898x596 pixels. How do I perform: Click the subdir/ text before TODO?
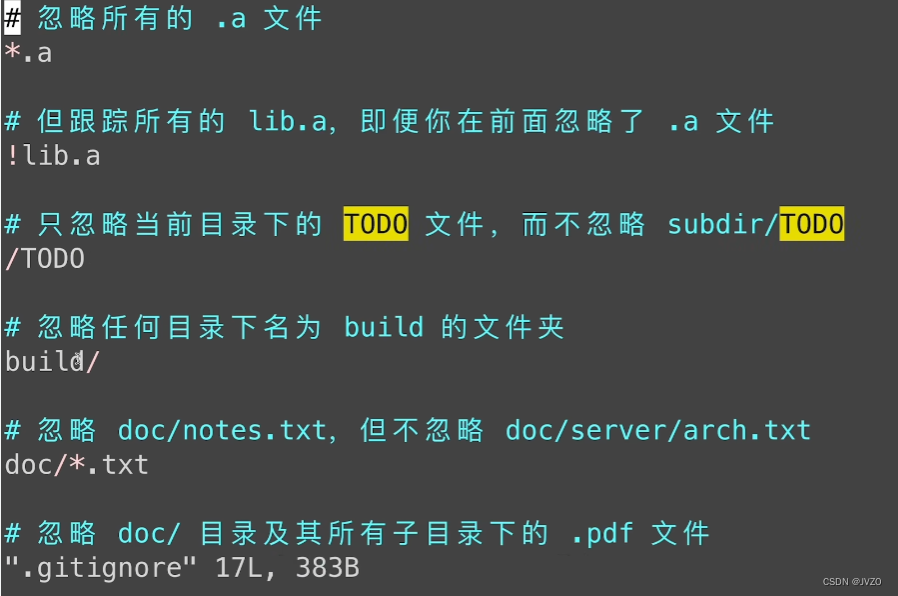[723, 224]
